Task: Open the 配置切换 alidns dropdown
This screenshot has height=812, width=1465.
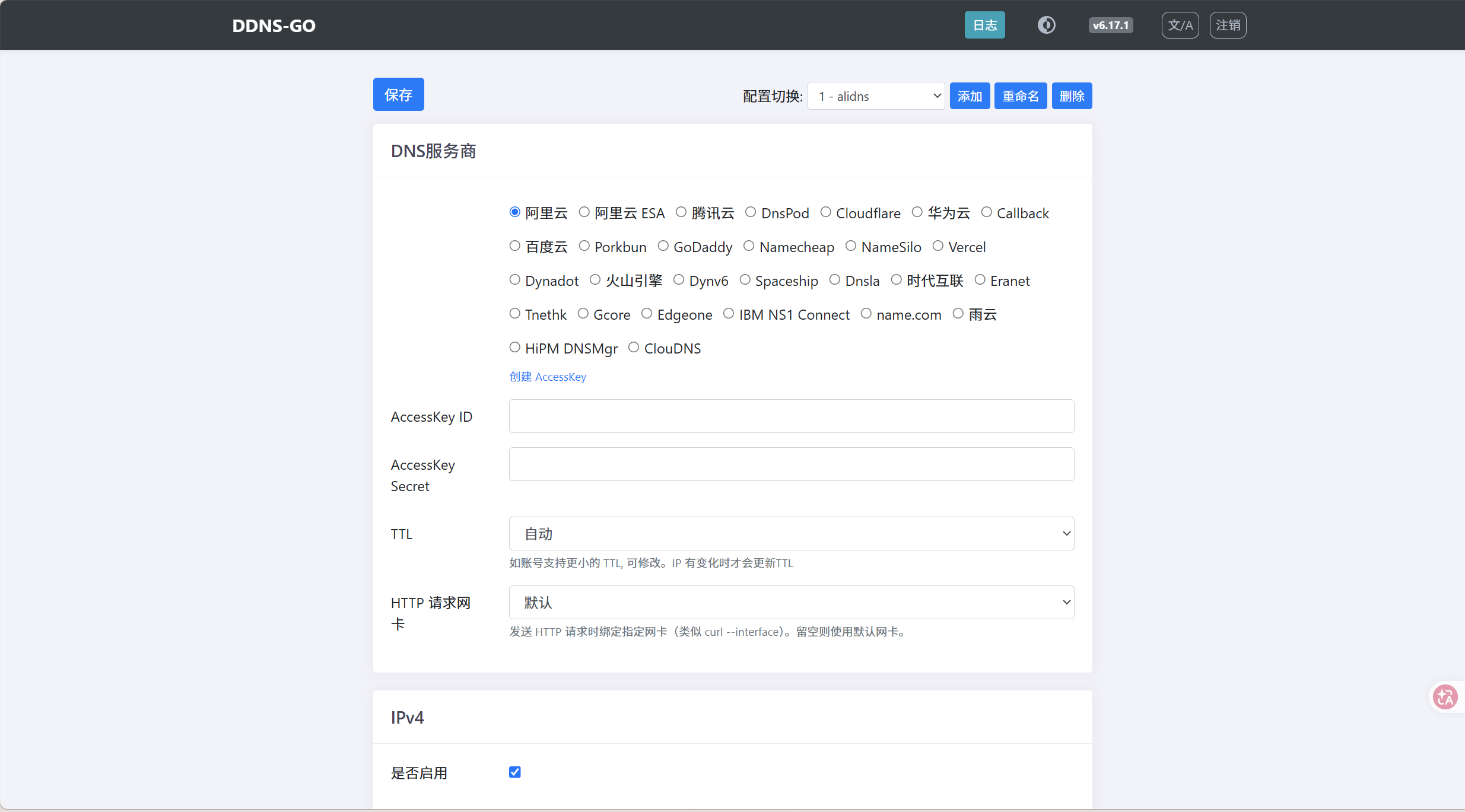Action: point(876,96)
